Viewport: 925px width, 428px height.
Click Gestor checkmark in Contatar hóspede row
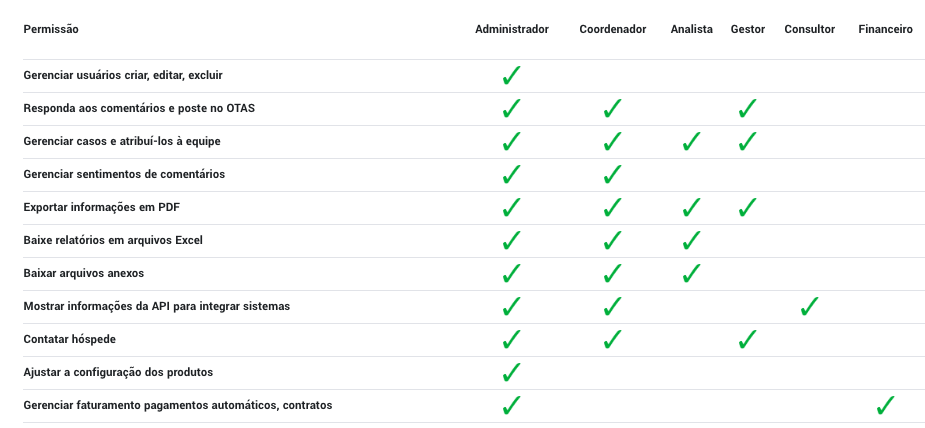point(747,340)
